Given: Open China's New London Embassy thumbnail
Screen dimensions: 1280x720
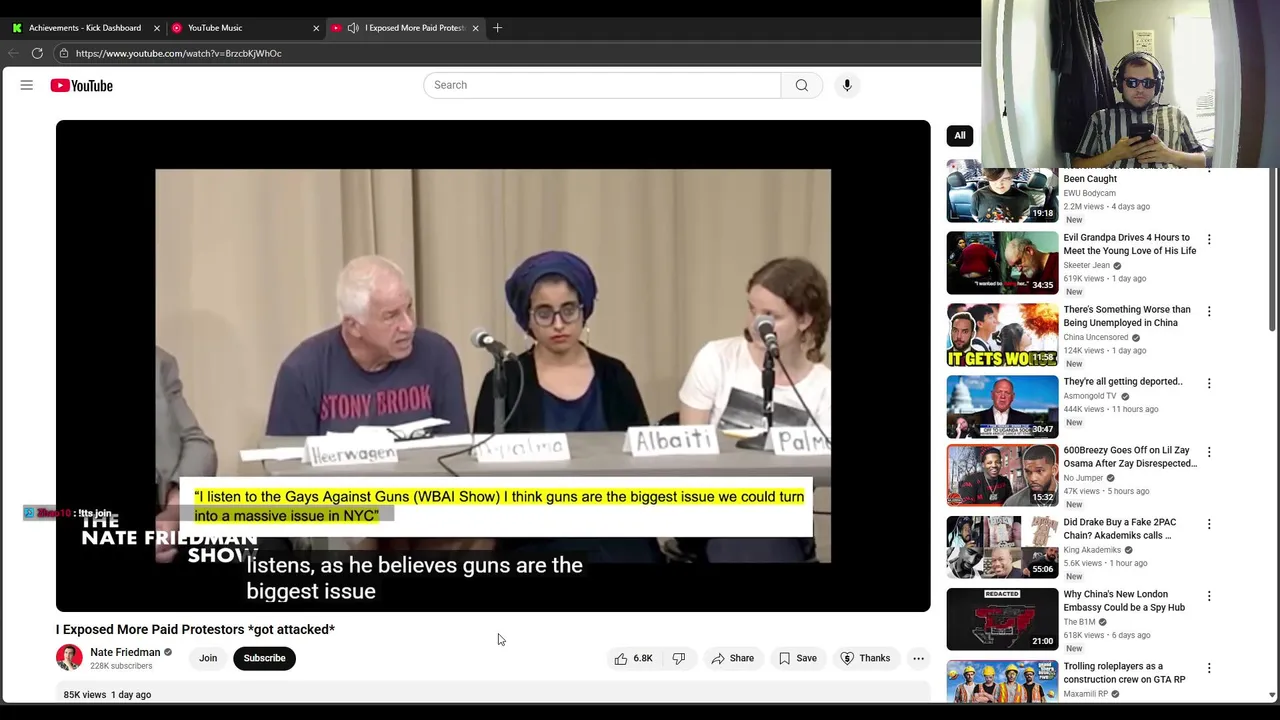Looking at the screenshot, I should pyautogui.click(x=1002, y=620).
